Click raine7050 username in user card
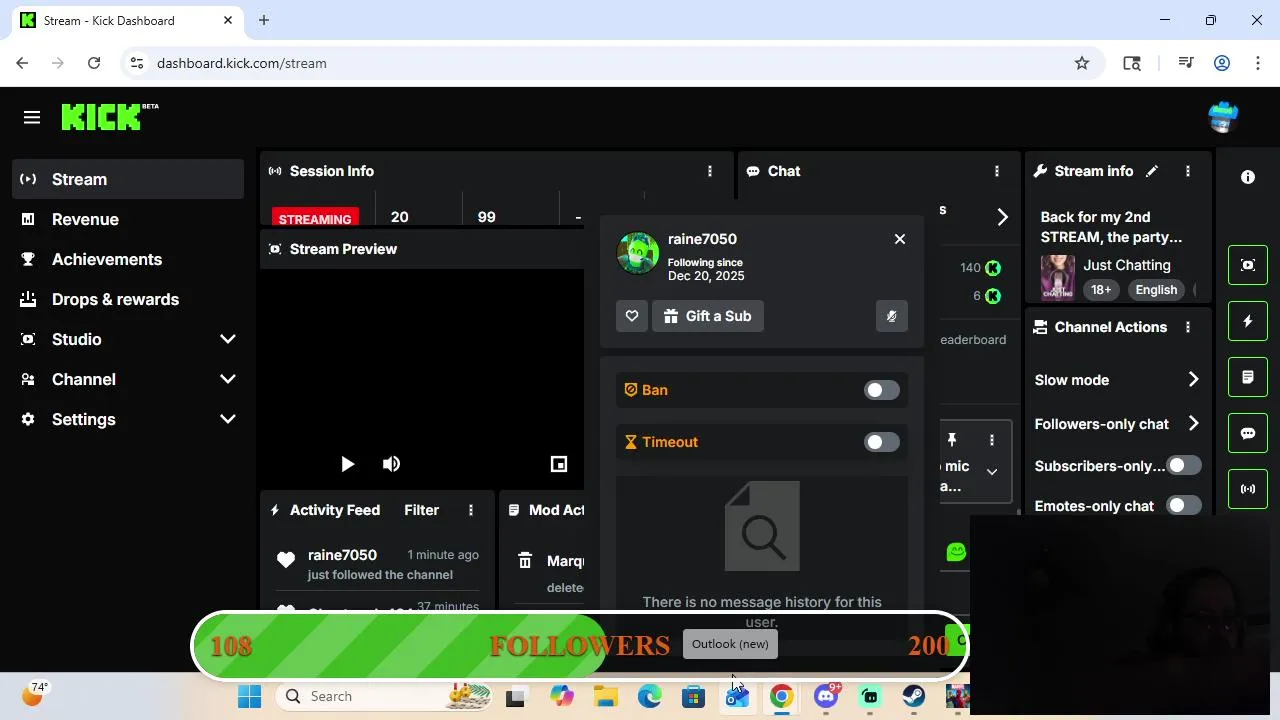The width and height of the screenshot is (1280, 720). (702, 239)
